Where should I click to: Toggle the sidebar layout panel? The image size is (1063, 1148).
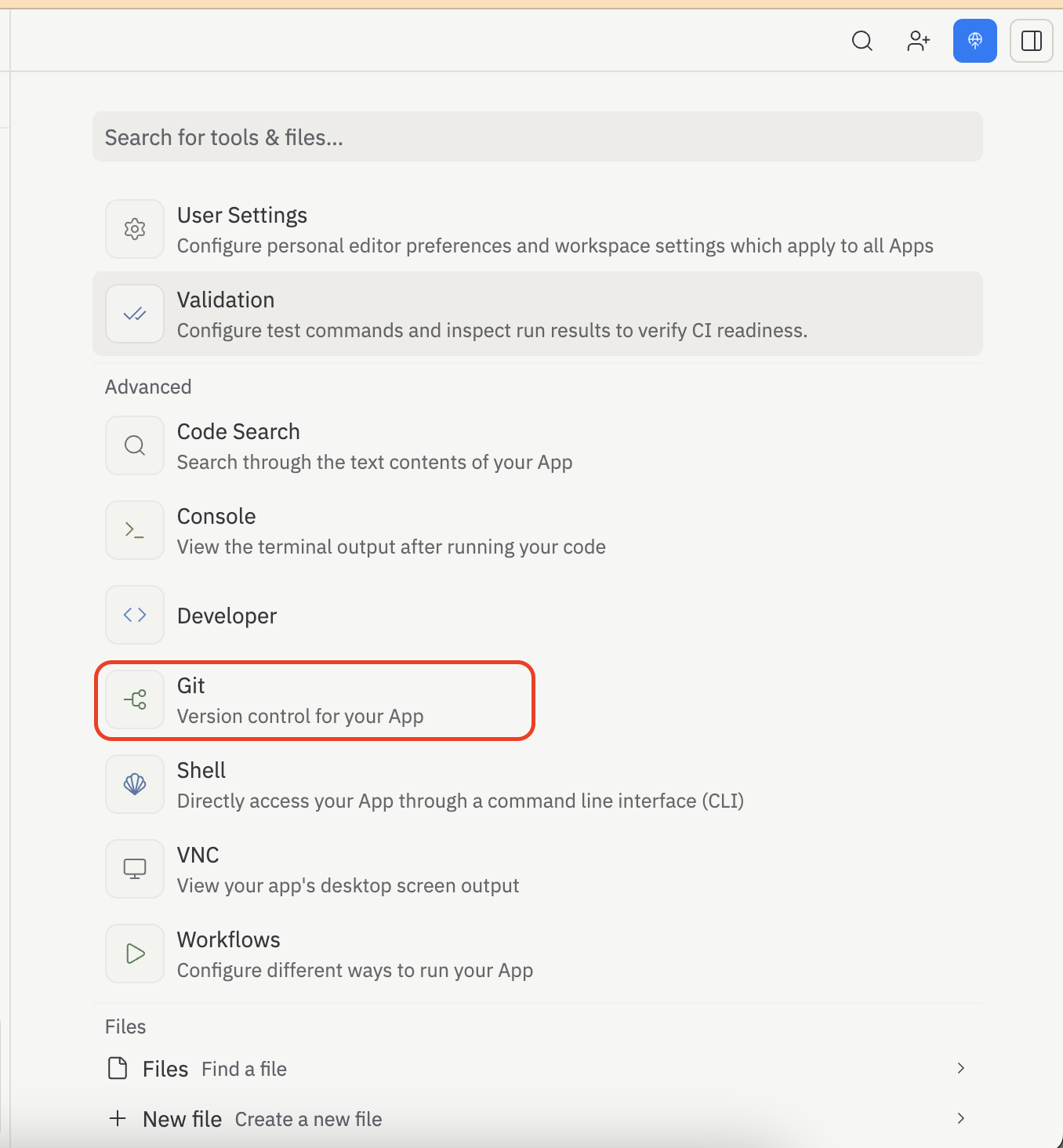click(1031, 41)
